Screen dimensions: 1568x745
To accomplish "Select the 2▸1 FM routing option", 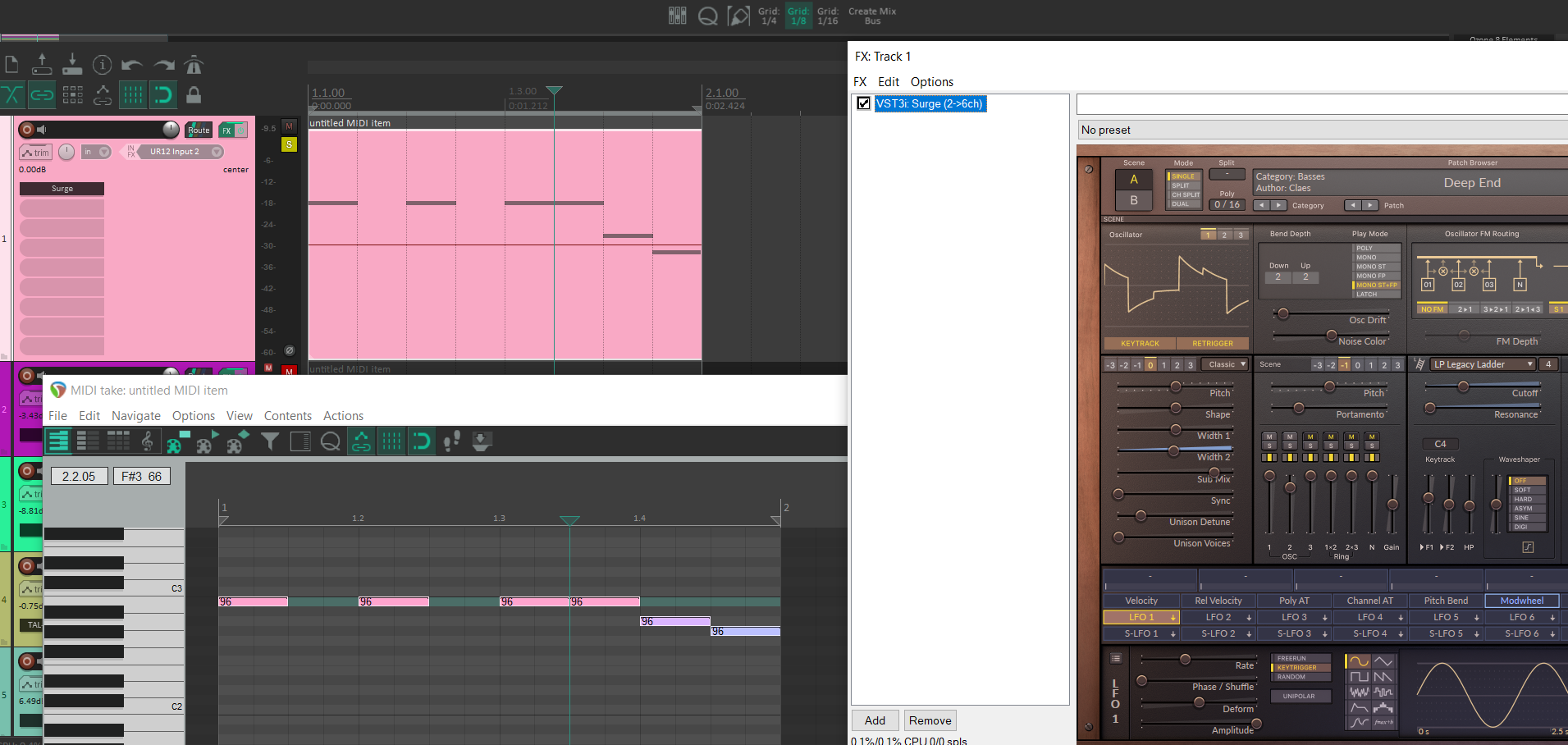I will 1465,309.
